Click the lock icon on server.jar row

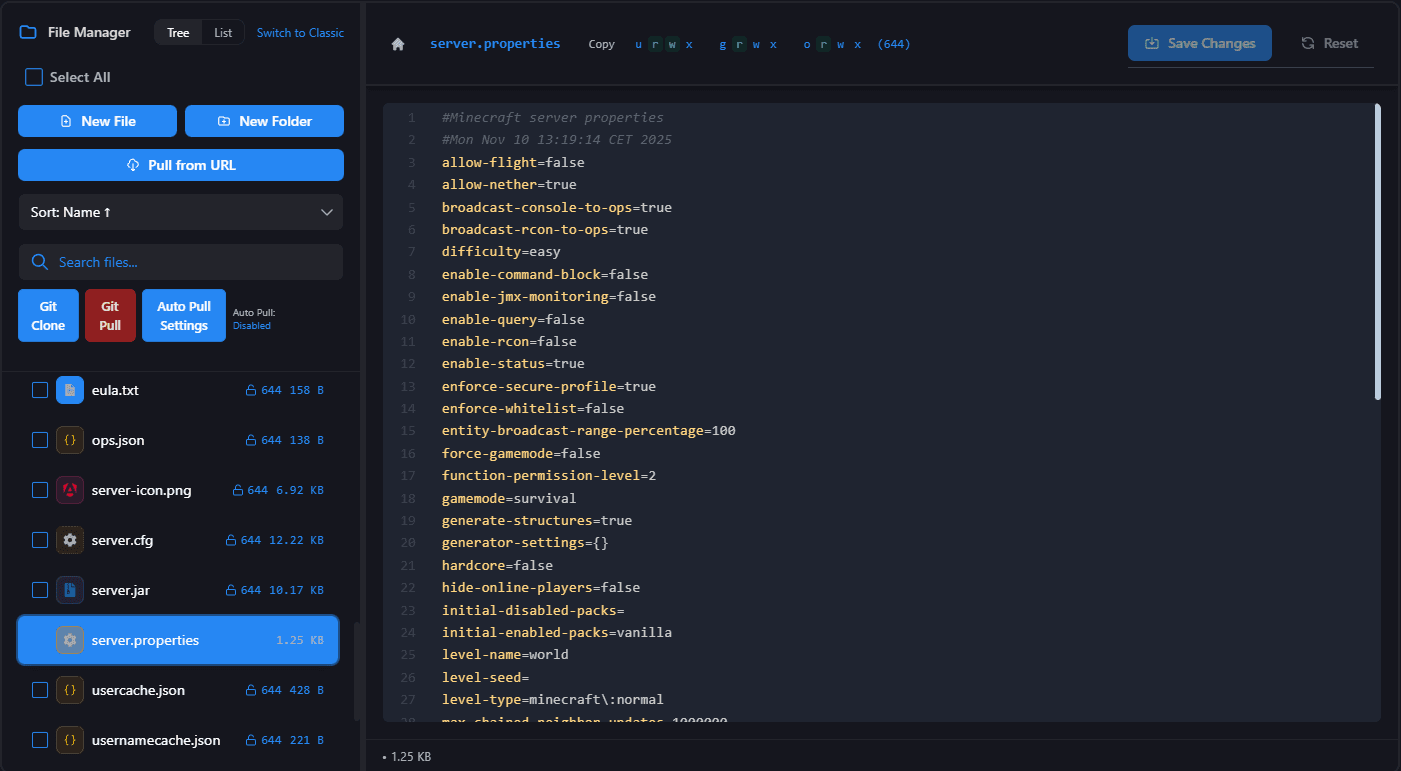coord(231,590)
